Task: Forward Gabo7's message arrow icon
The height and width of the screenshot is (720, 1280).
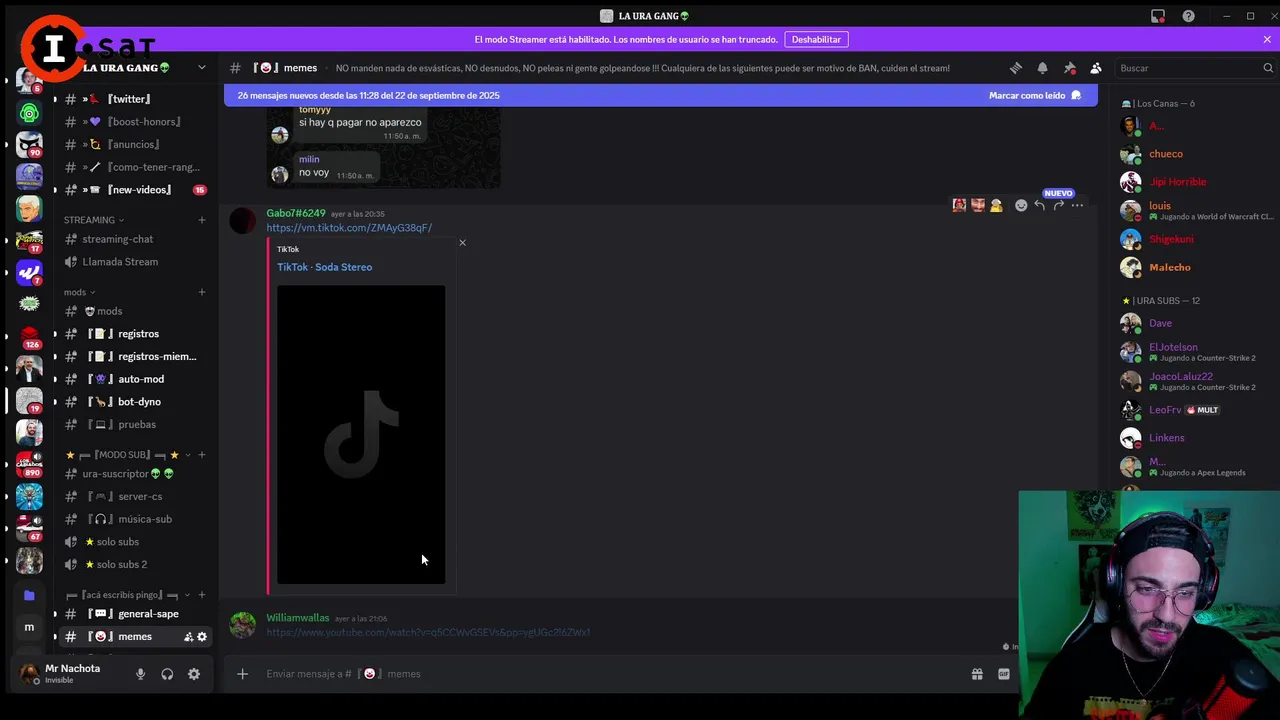Action: pos(1058,205)
